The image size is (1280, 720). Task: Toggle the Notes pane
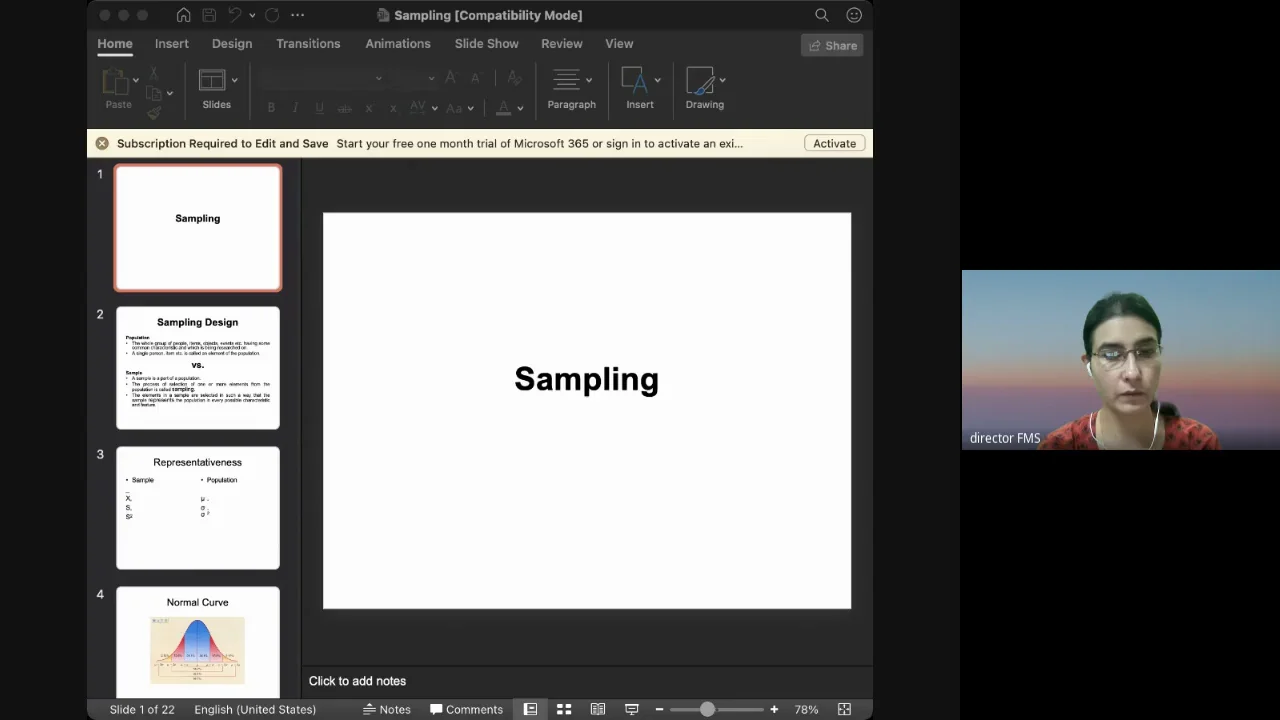click(387, 709)
